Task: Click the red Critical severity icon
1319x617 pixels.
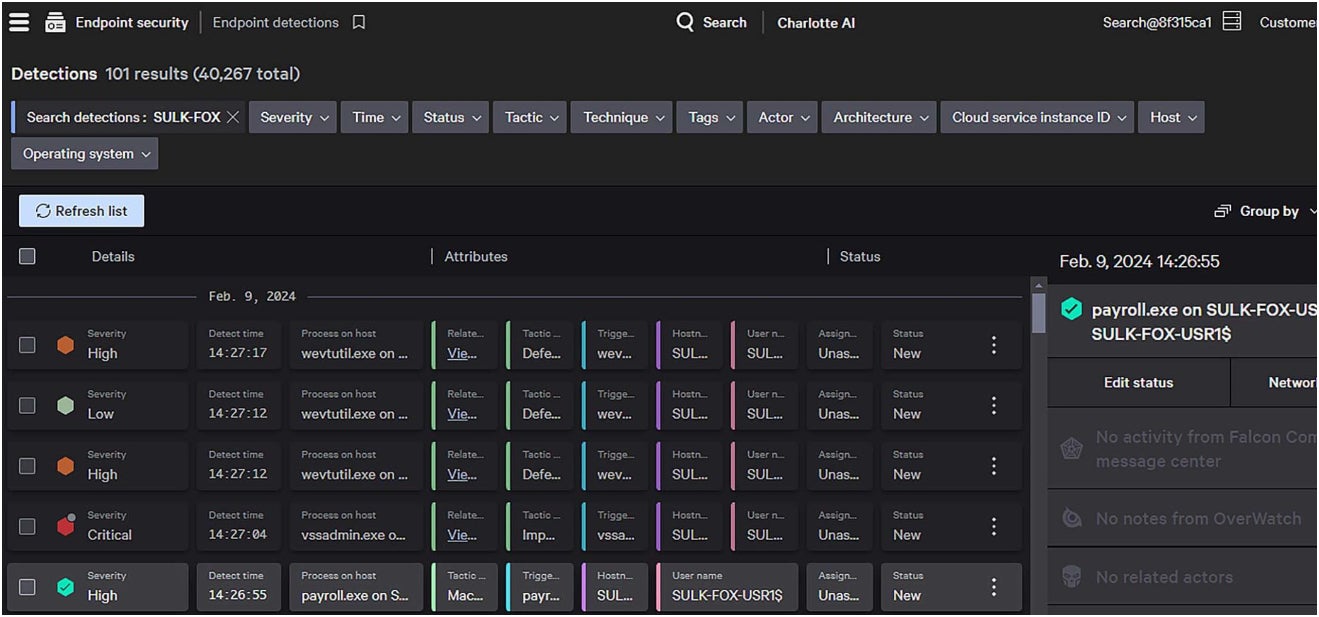Action: (66, 526)
